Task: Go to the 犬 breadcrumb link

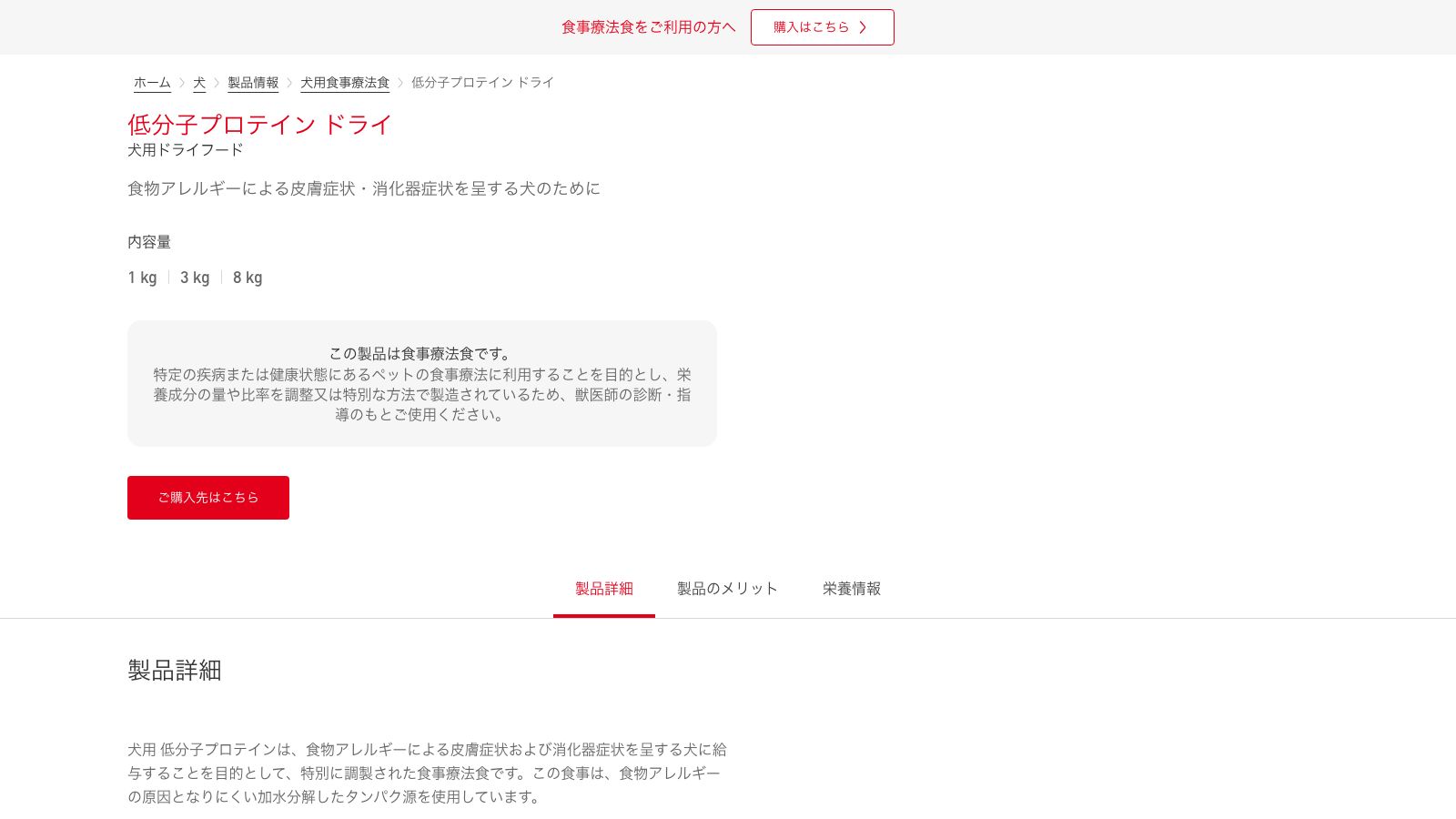Action: (199, 83)
